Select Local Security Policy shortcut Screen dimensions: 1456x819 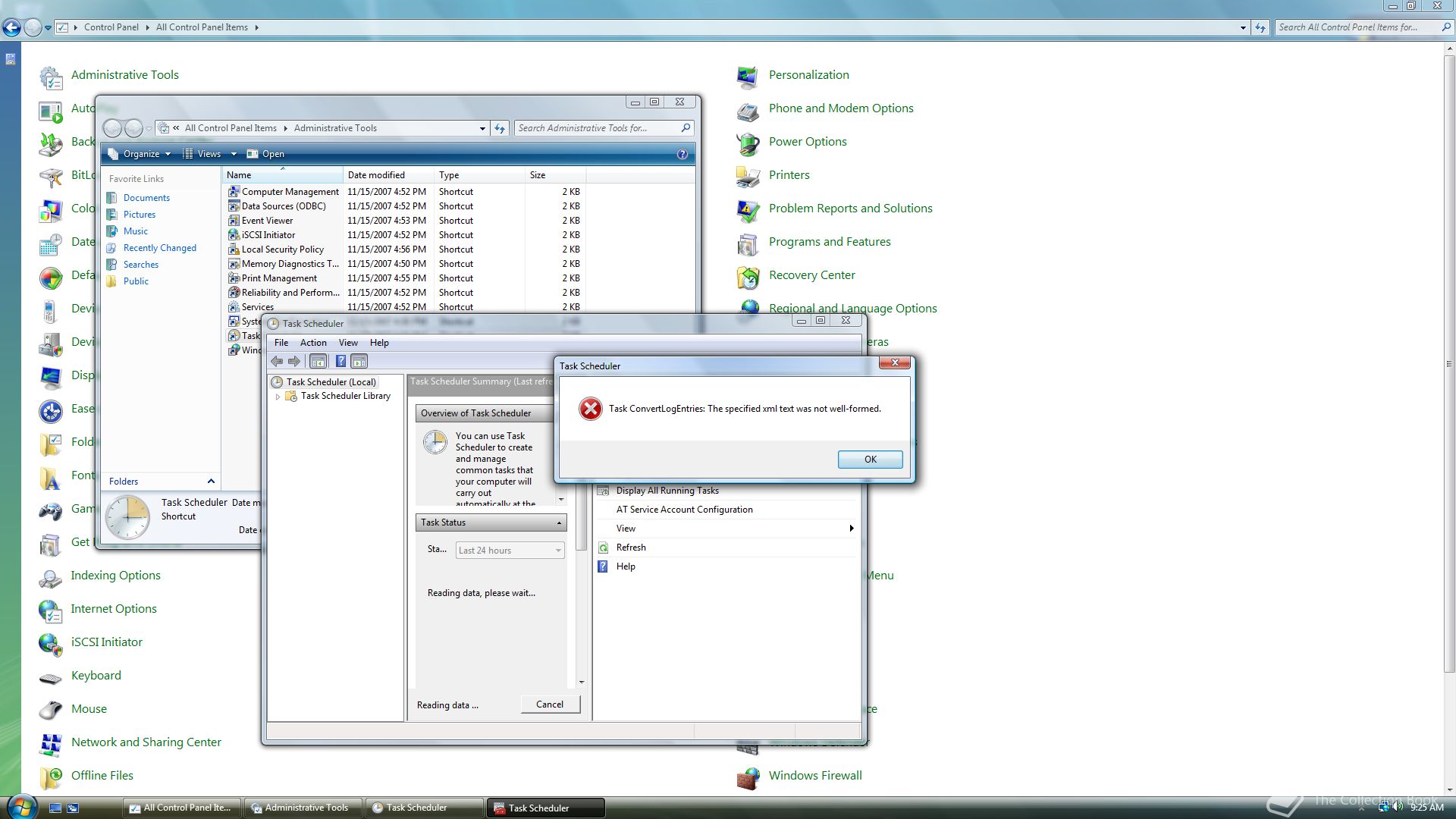click(283, 249)
